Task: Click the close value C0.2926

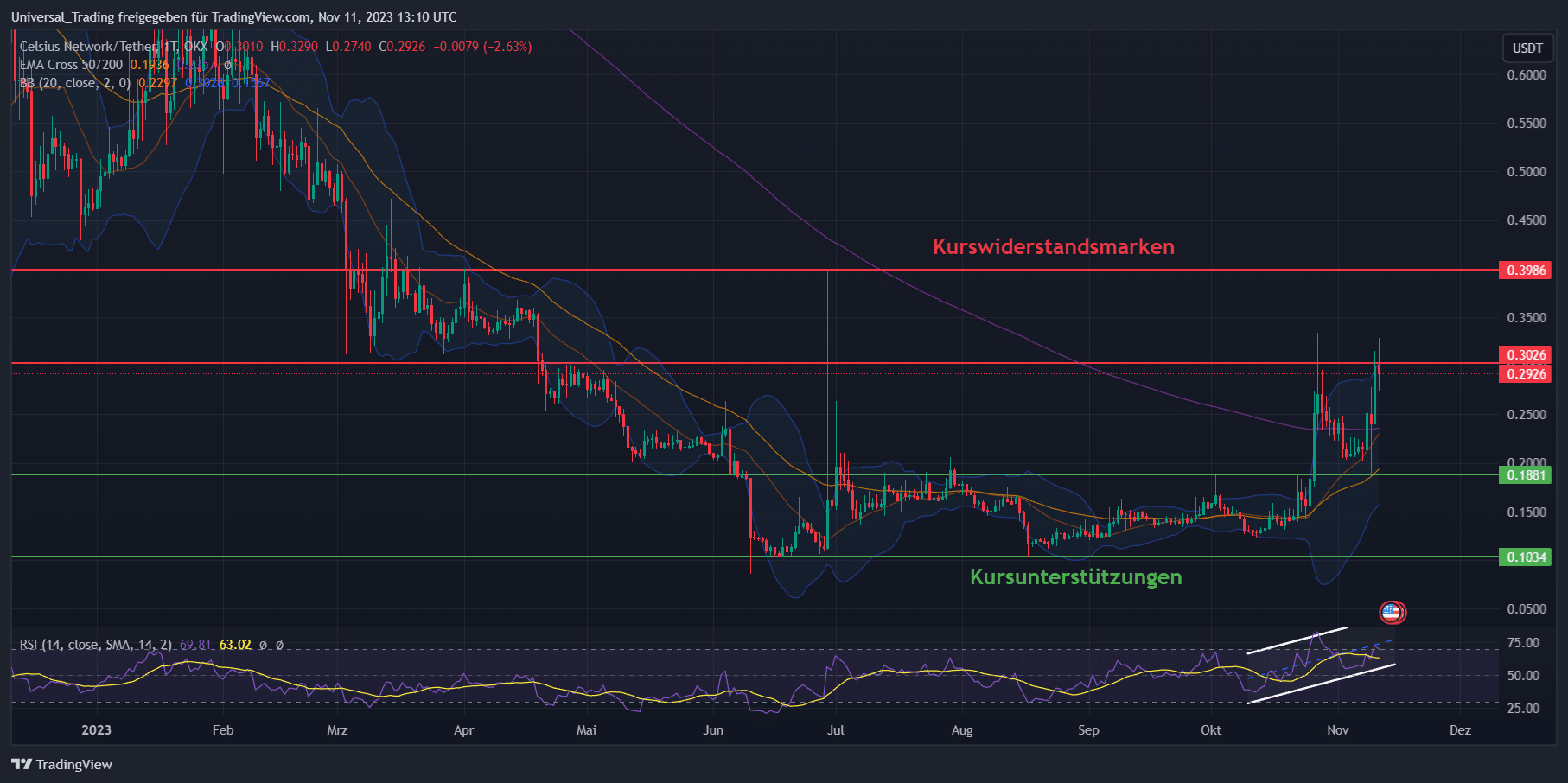Action: click(x=402, y=47)
